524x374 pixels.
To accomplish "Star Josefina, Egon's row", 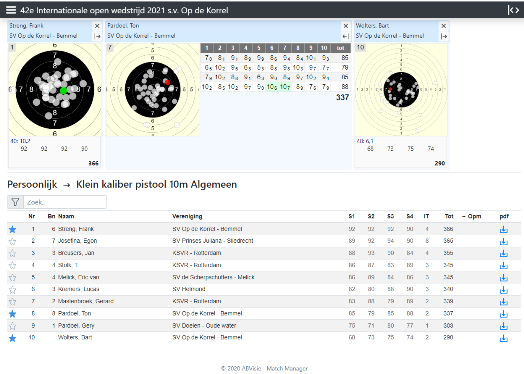I will (12, 241).
